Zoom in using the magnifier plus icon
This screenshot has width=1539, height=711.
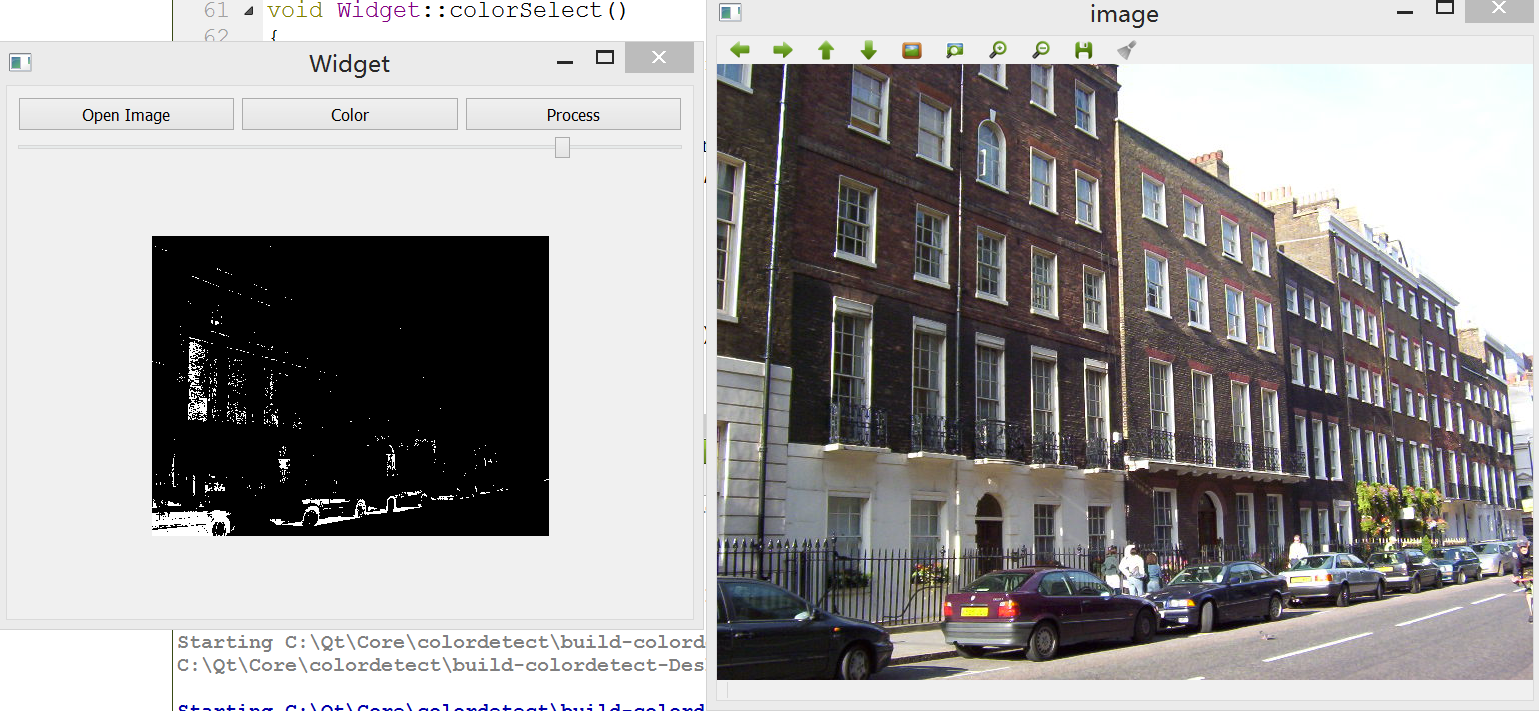(998, 50)
